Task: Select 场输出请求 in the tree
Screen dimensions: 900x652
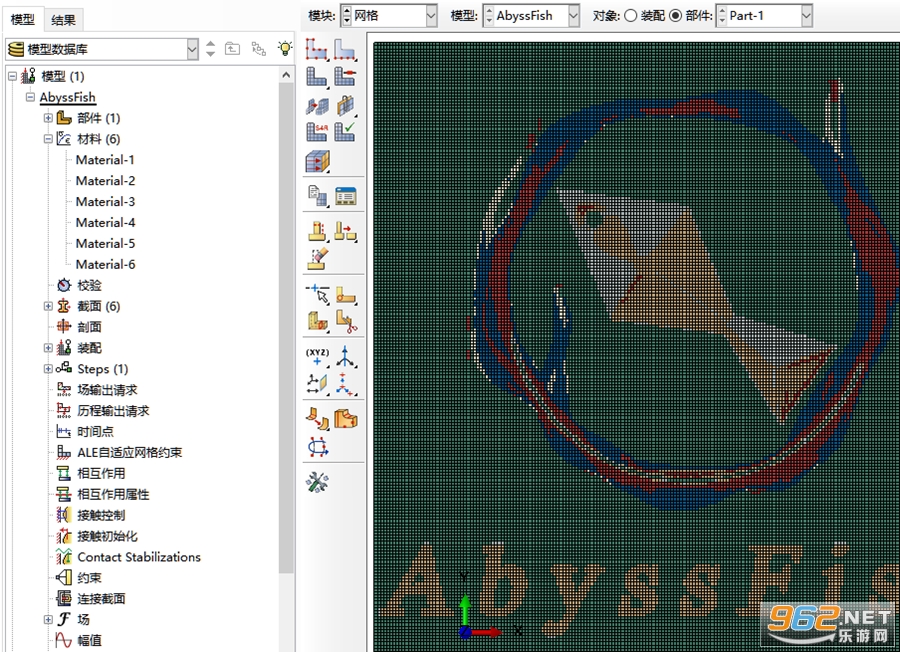Action: 107,390
